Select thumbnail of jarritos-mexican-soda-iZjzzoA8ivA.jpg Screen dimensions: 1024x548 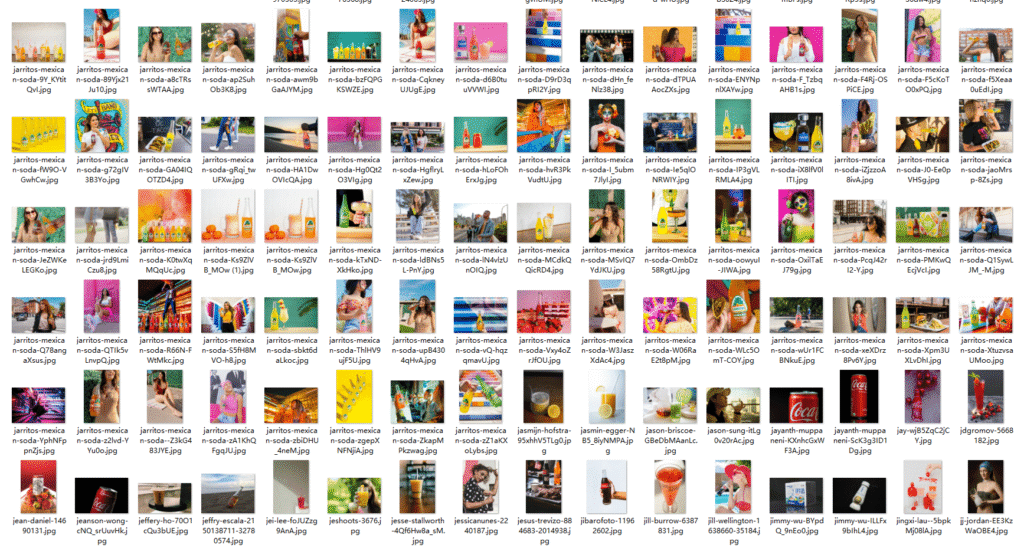pyautogui.click(x=860, y=126)
